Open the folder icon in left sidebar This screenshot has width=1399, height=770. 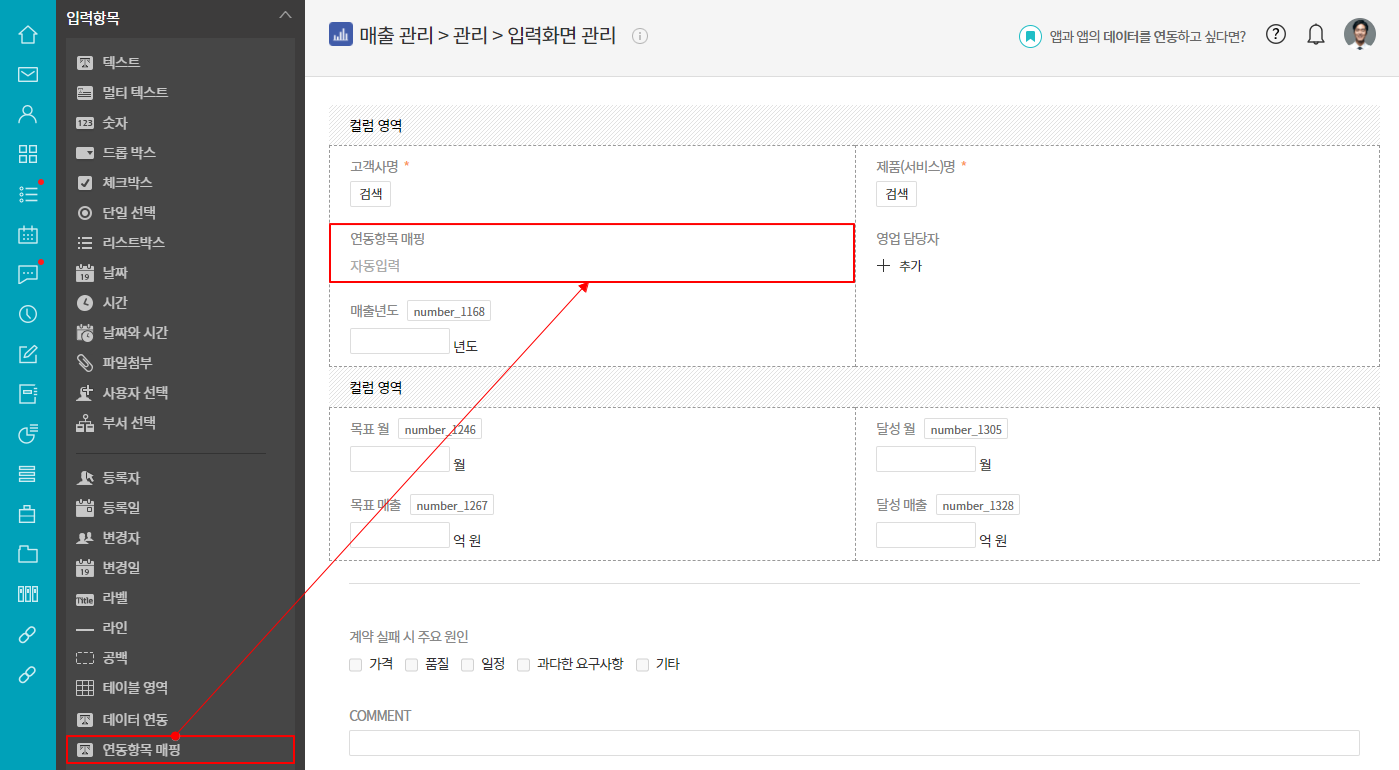(x=28, y=554)
